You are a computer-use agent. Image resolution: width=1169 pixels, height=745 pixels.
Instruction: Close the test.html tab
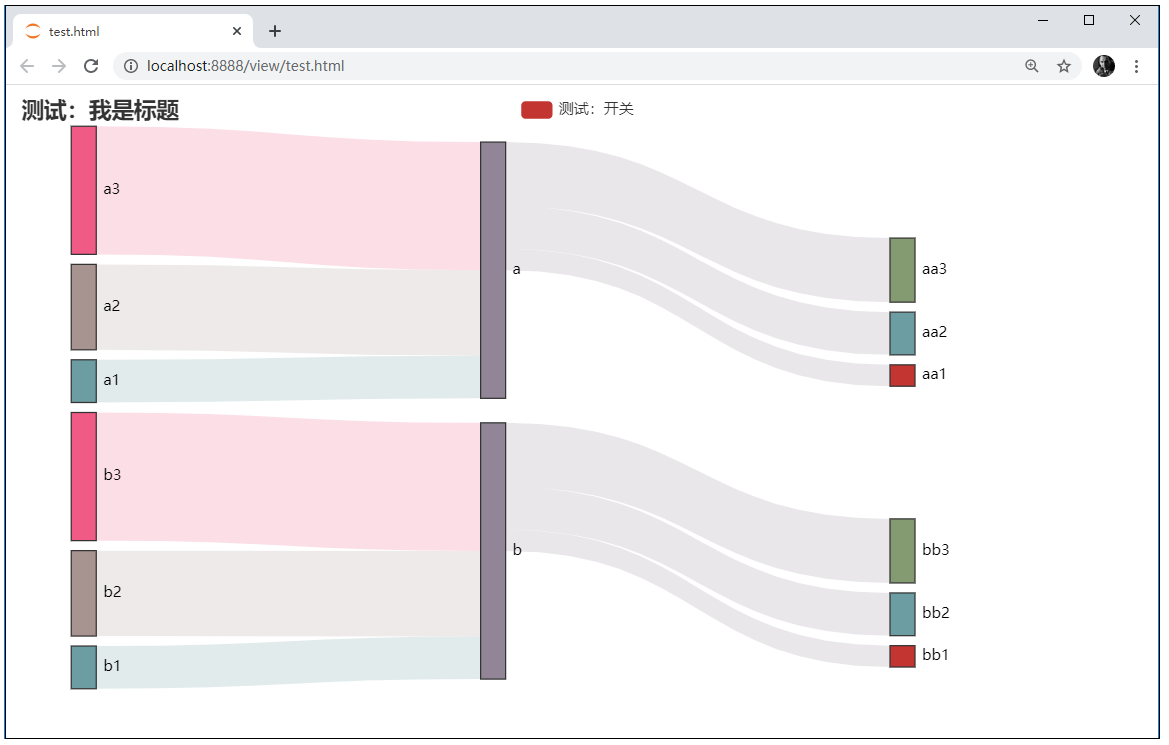(x=237, y=31)
